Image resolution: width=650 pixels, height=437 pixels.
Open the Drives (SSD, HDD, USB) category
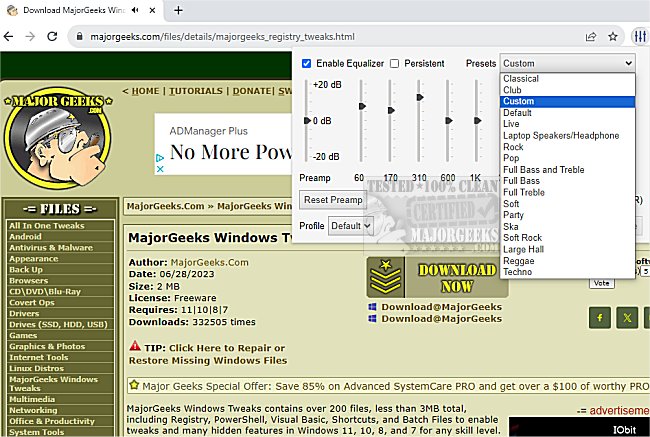click(58, 324)
